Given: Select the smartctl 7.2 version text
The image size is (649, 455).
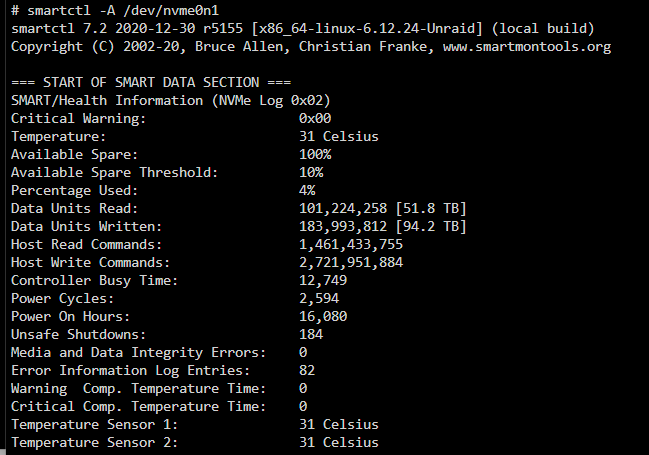Looking at the screenshot, I should [59, 29].
